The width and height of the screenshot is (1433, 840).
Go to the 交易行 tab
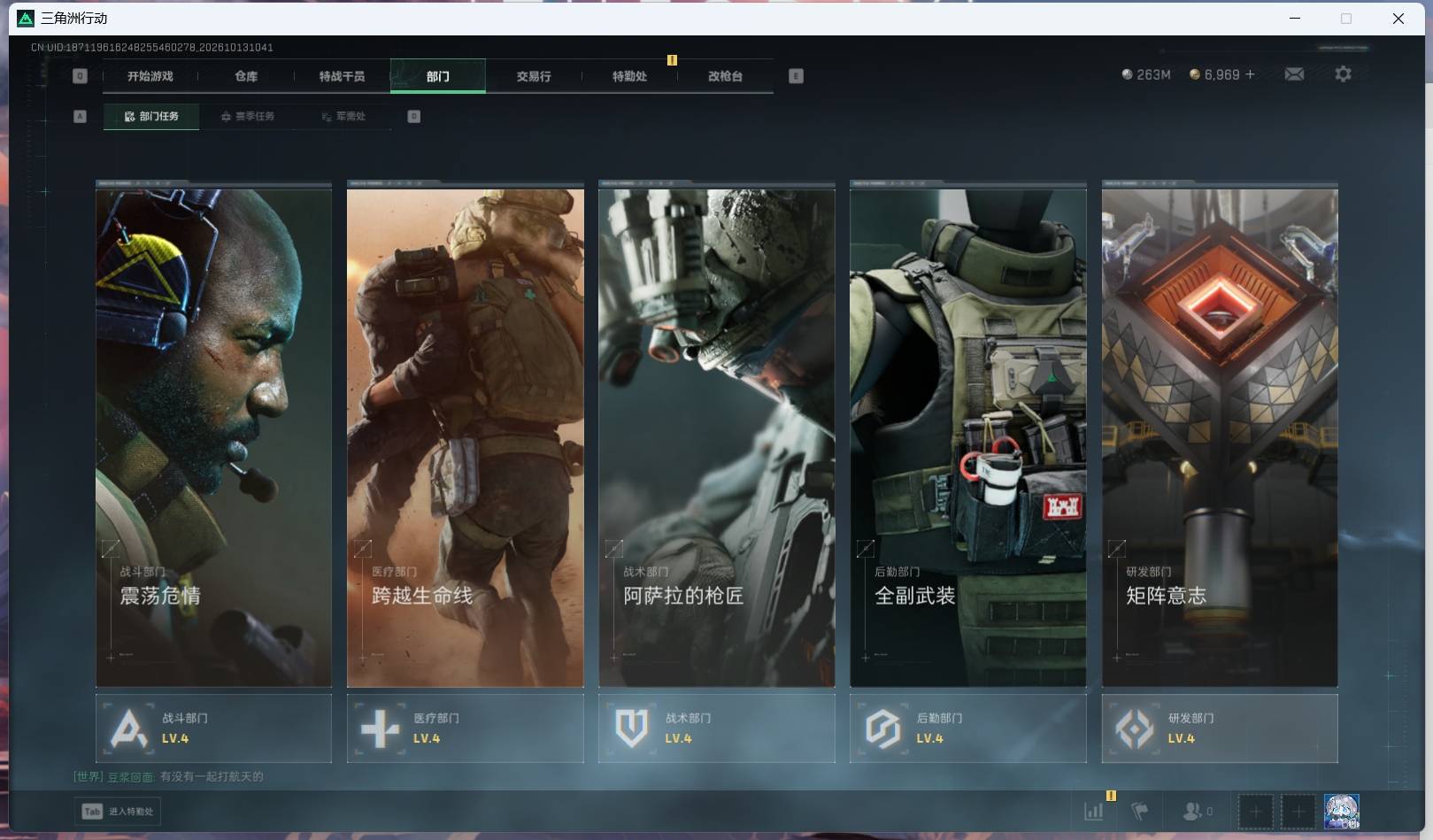(x=534, y=76)
